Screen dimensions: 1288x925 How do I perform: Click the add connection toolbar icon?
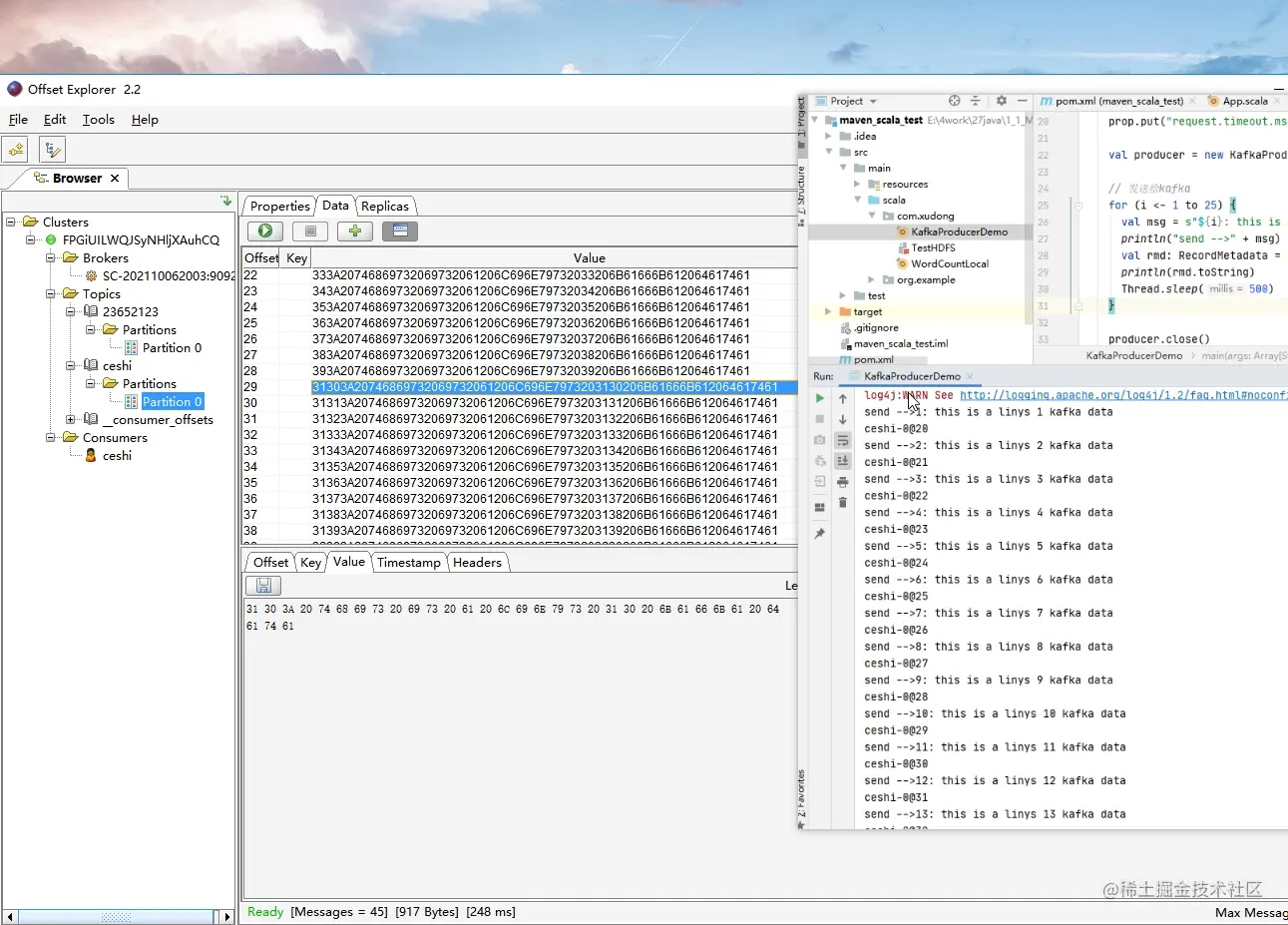tap(15, 150)
